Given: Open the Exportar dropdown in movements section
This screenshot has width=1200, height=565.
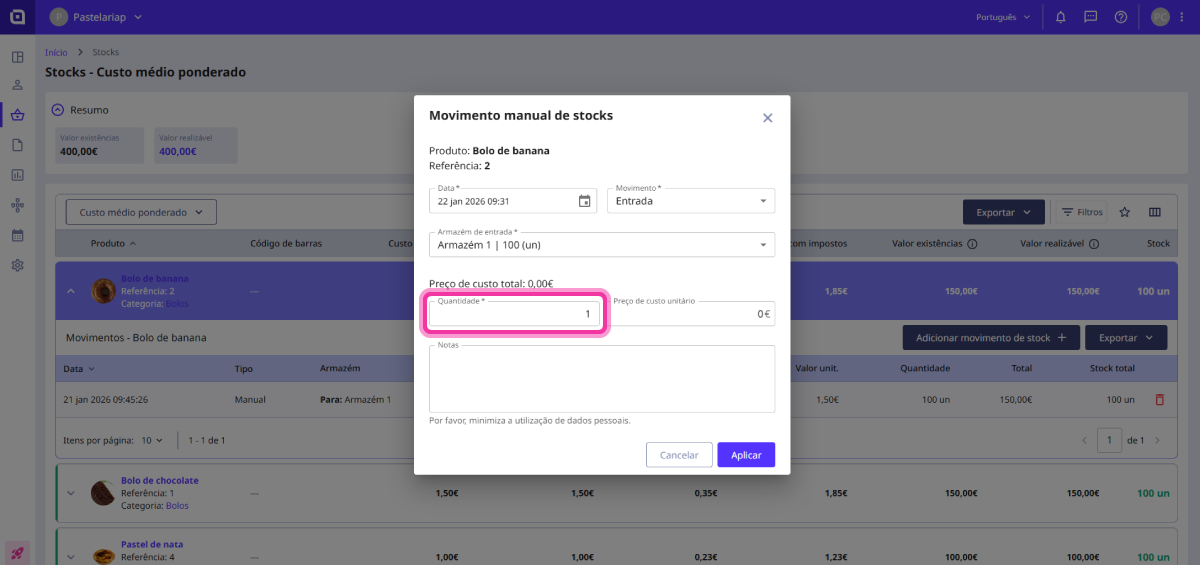Looking at the screenshot, I should point(1126,338).
